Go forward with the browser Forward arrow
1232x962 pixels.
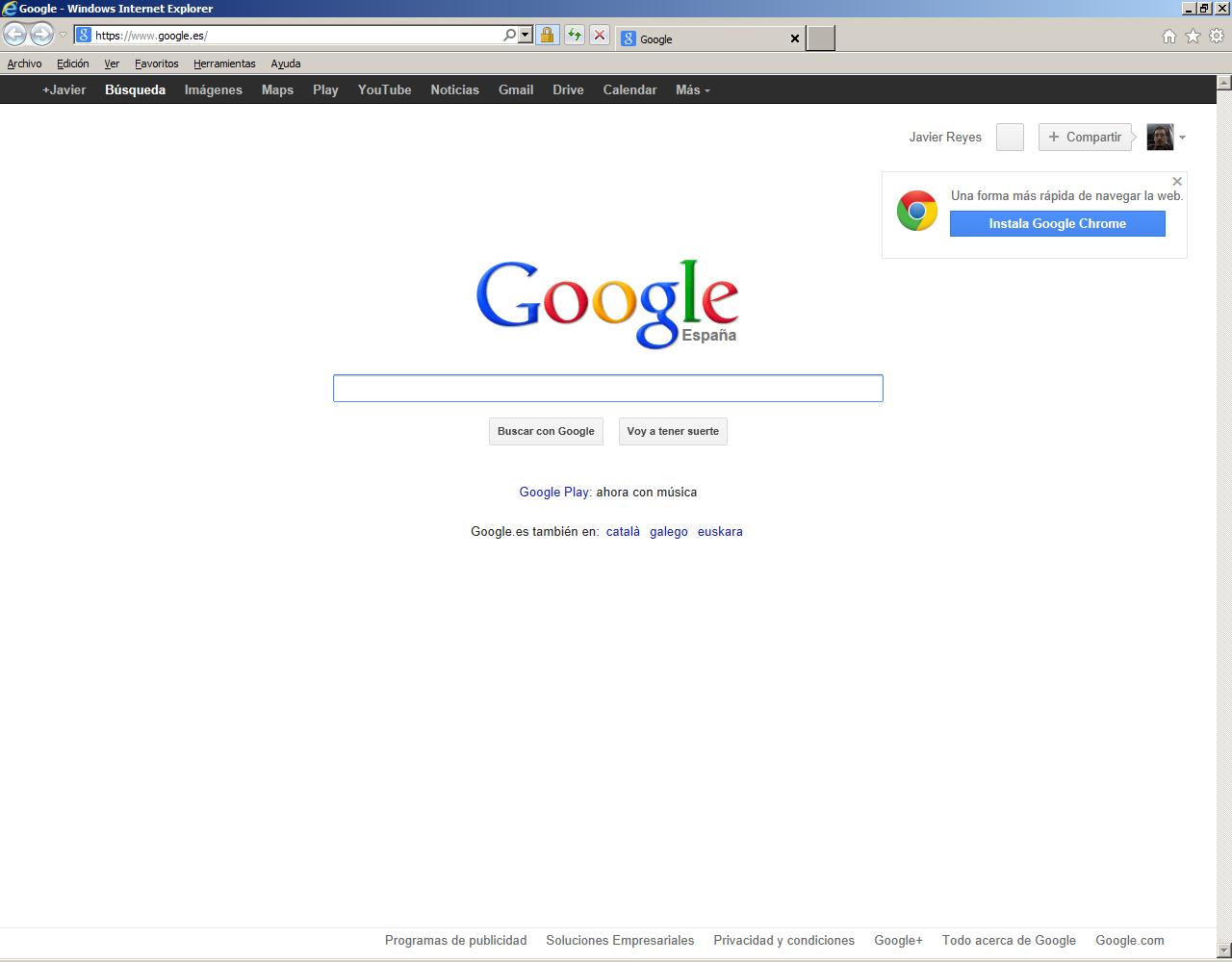(41, 36)
